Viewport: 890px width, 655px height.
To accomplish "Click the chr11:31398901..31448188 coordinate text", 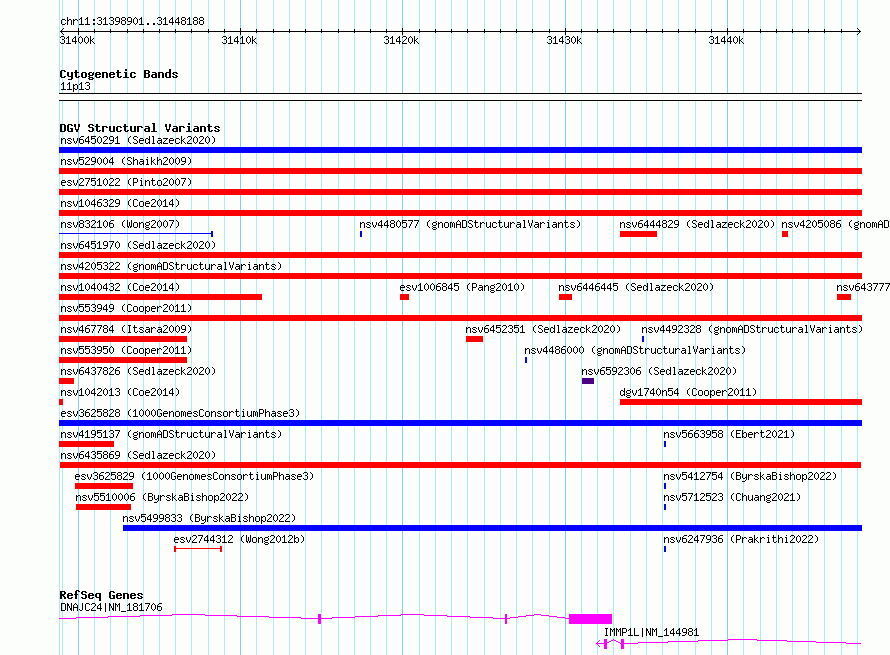I will point(132,22).
